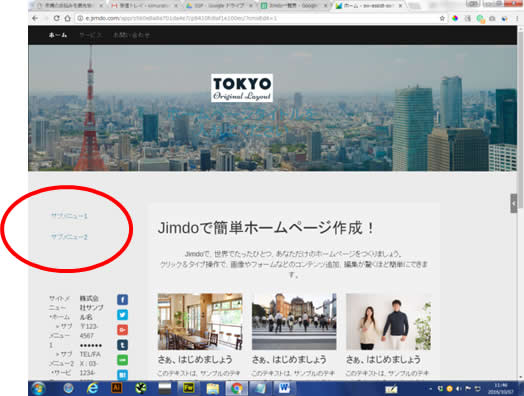Click the round blue globe taskbar icon
The width and height of the screenshot is (524, 396).
[x=69, y=388]
